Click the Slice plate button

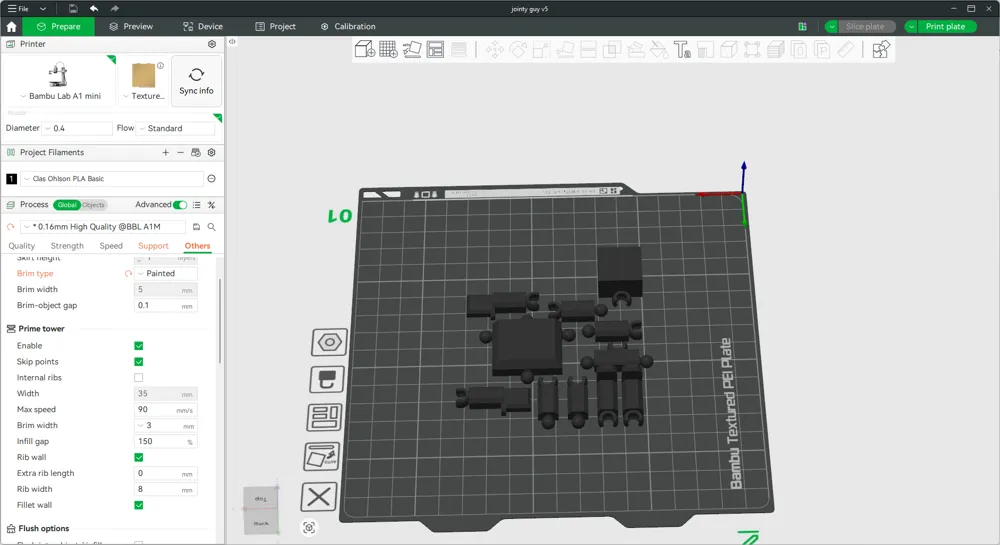coord(865,26)
